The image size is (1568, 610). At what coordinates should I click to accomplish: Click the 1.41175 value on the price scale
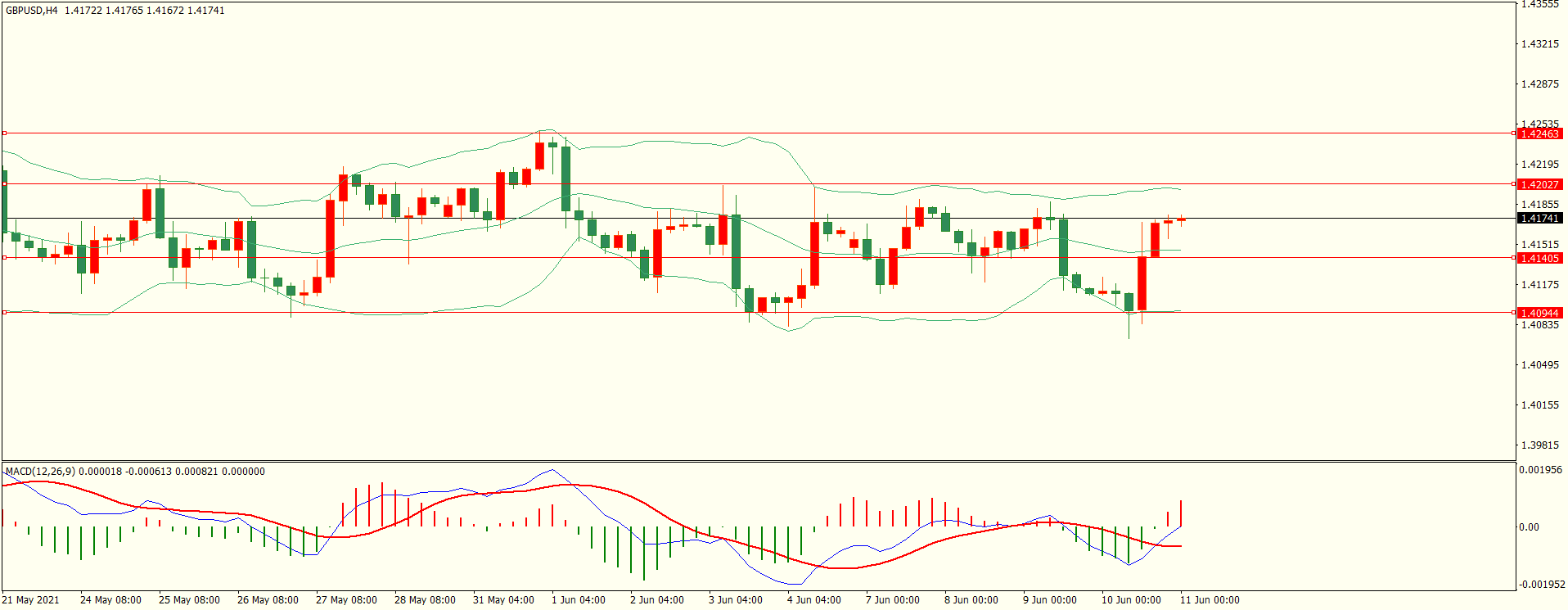(1539, 285)
